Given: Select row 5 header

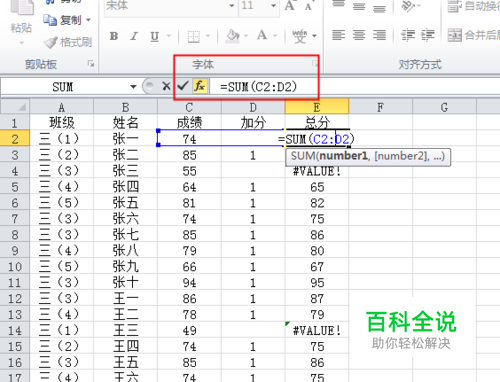Looking at the screenshot, I should click(15, 187).
